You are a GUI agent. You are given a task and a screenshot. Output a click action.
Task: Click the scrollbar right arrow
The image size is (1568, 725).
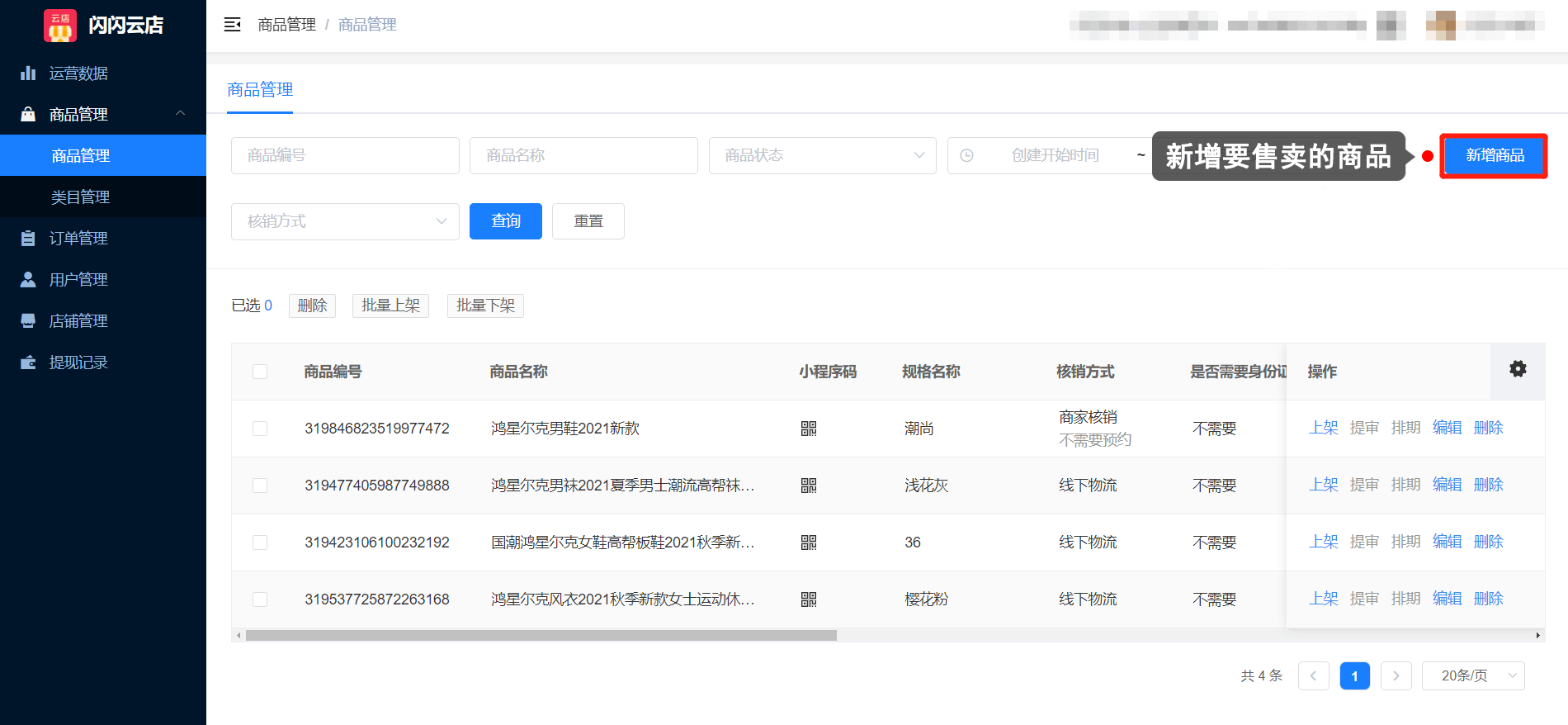coord(1537,636)
